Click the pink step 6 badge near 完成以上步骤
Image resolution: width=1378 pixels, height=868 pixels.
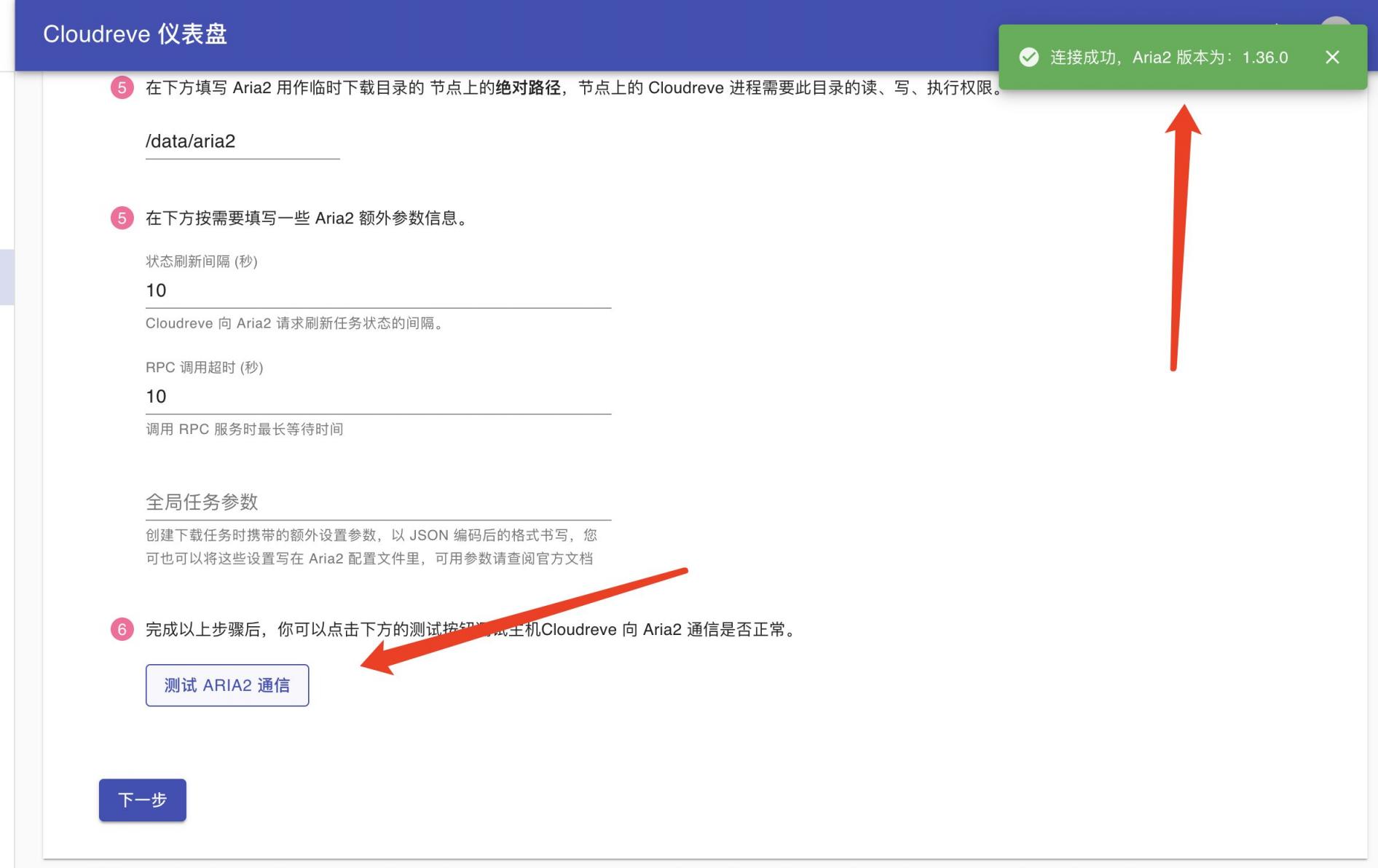121,630
